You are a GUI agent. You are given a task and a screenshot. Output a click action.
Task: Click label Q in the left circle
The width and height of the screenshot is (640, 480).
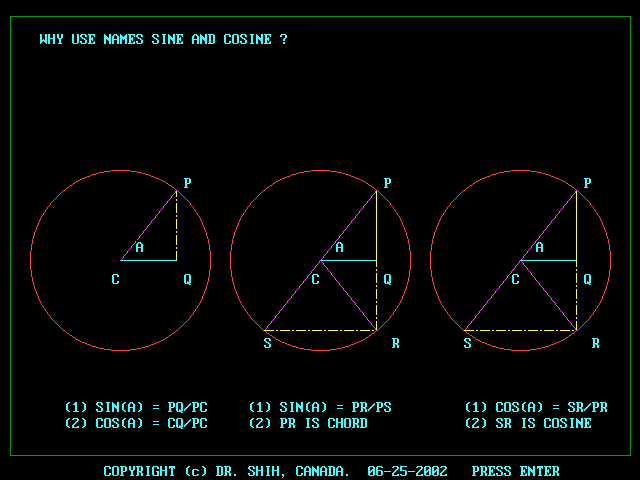coord(187,279)
